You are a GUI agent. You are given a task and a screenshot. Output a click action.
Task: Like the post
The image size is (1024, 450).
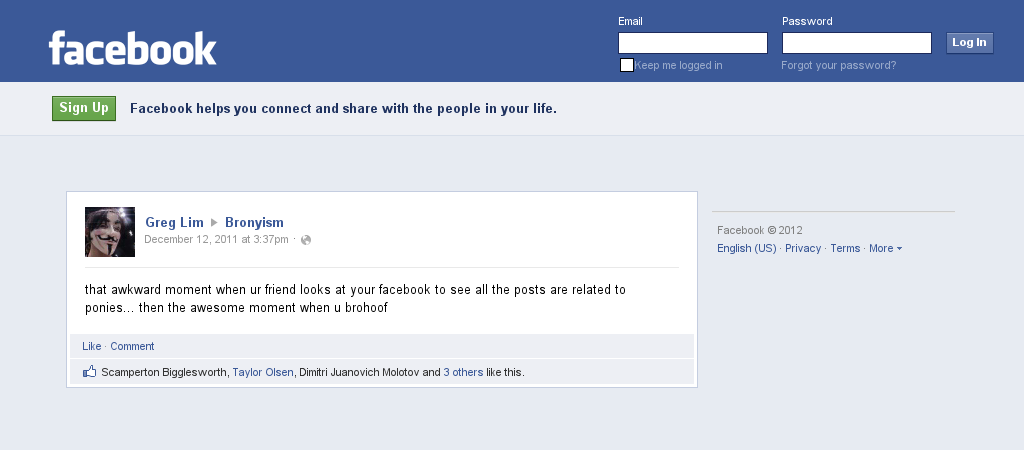92,346
